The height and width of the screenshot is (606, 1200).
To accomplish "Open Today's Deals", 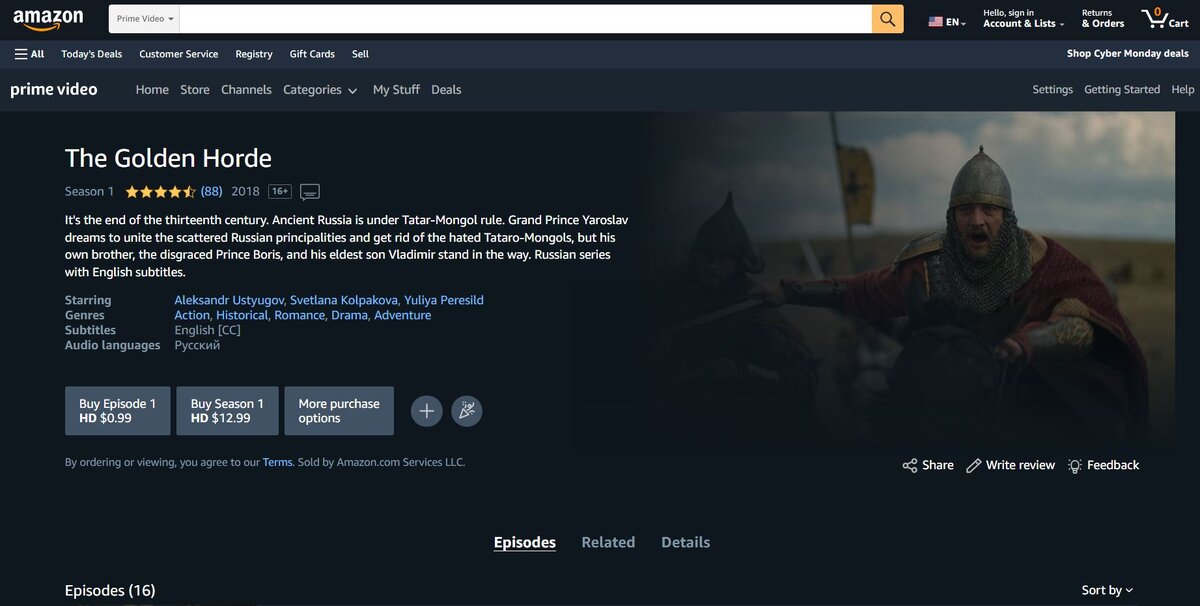I will pos(91,54).
